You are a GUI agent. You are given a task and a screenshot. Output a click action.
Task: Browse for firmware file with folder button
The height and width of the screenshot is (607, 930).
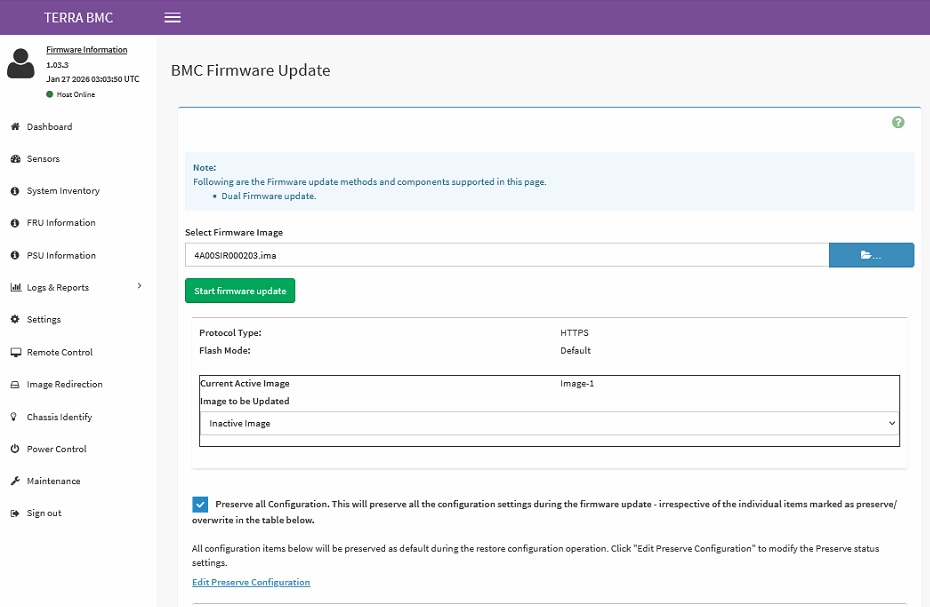point(871,255)
